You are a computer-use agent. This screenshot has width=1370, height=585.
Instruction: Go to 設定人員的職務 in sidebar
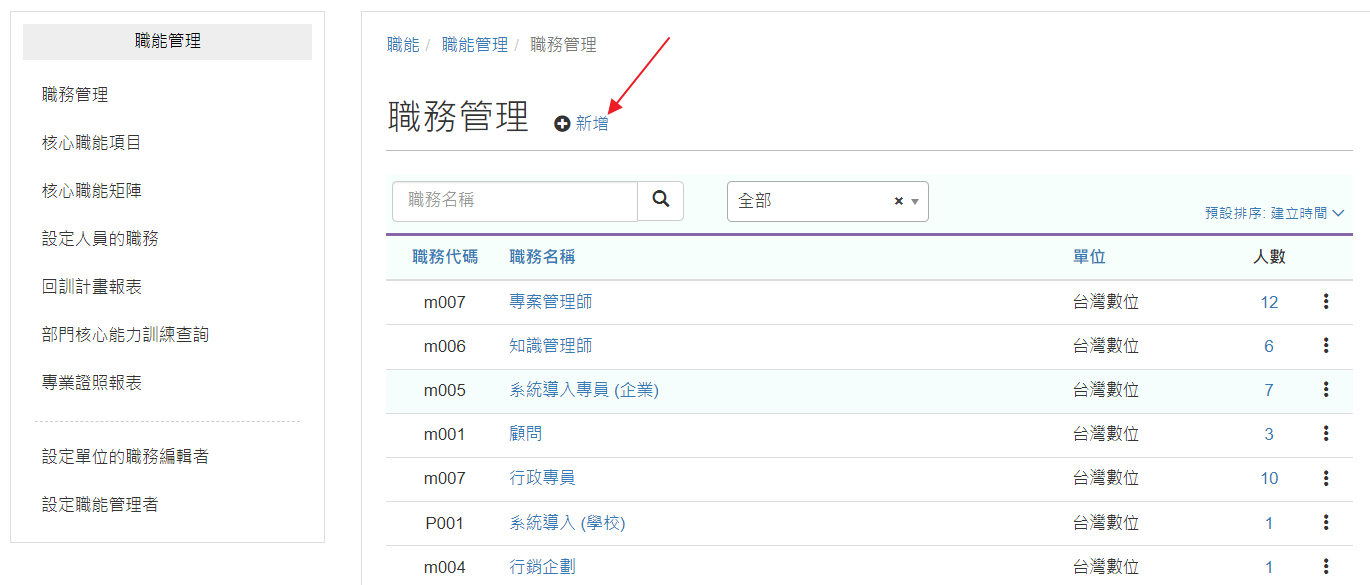[x=100, y=239]
